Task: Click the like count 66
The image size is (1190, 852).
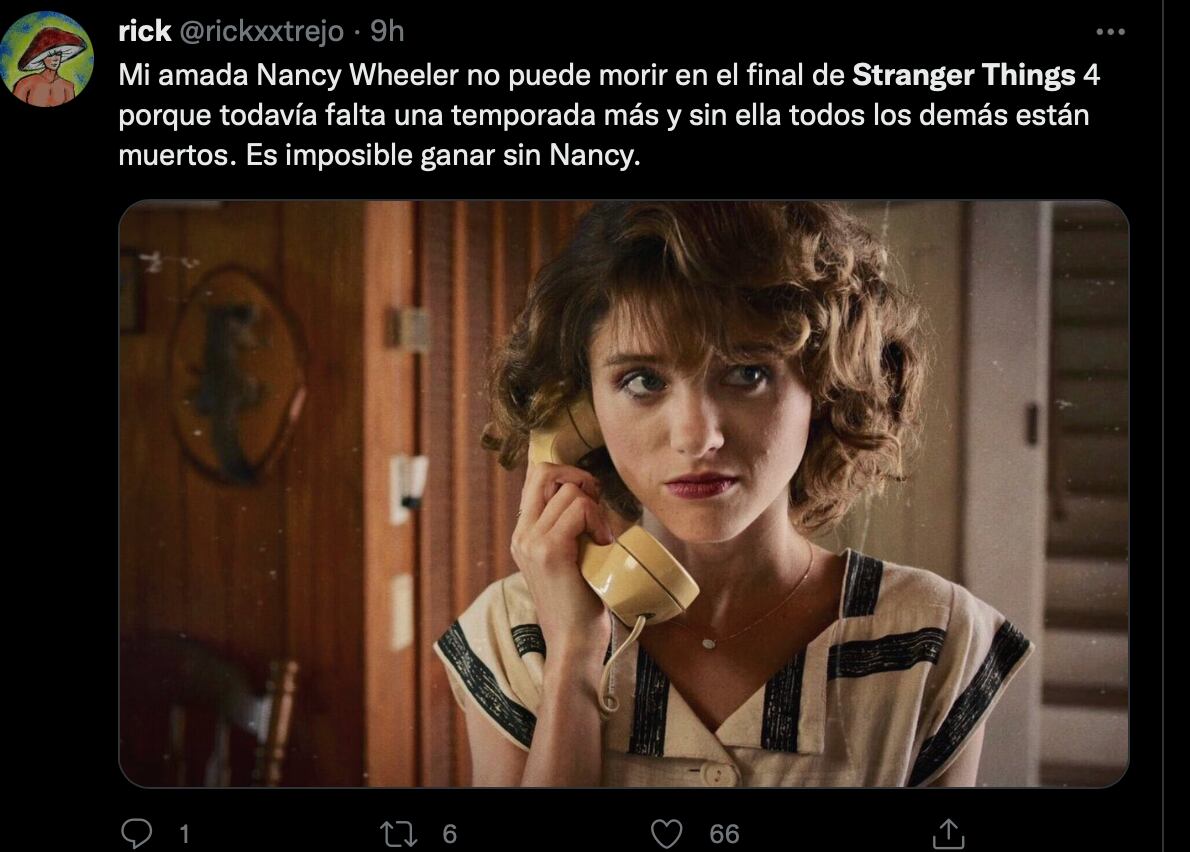Action: 724,834
